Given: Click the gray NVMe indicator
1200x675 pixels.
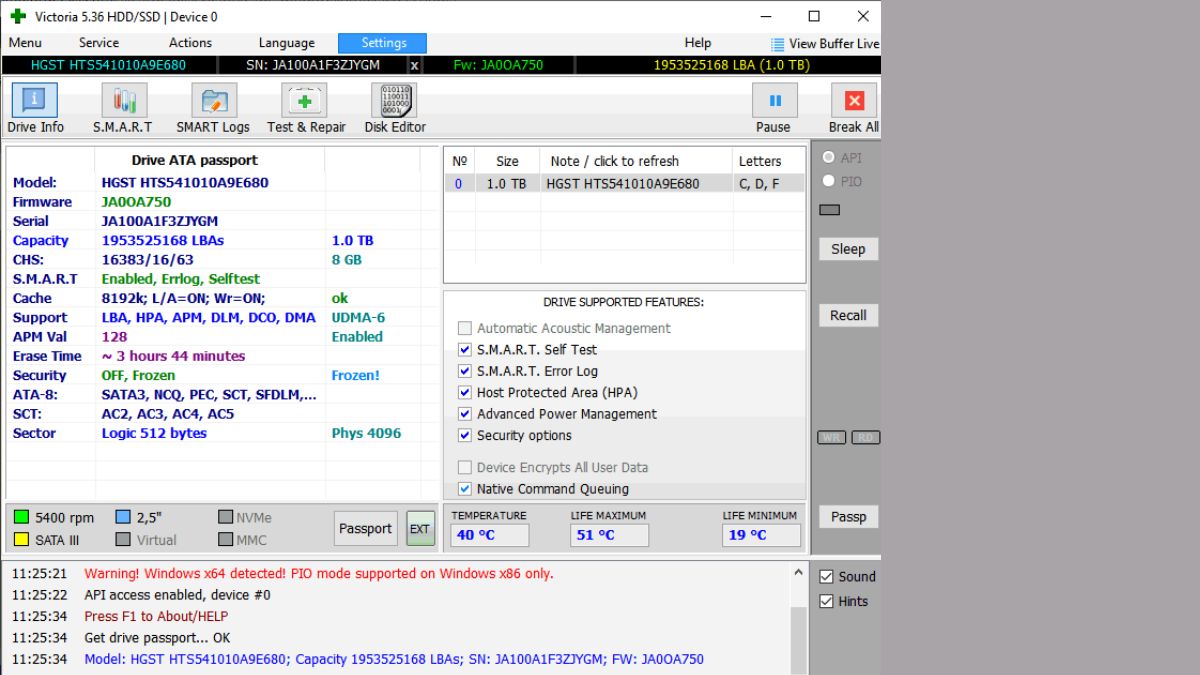Looking at the screenshot, I should [x=226, y=517].
